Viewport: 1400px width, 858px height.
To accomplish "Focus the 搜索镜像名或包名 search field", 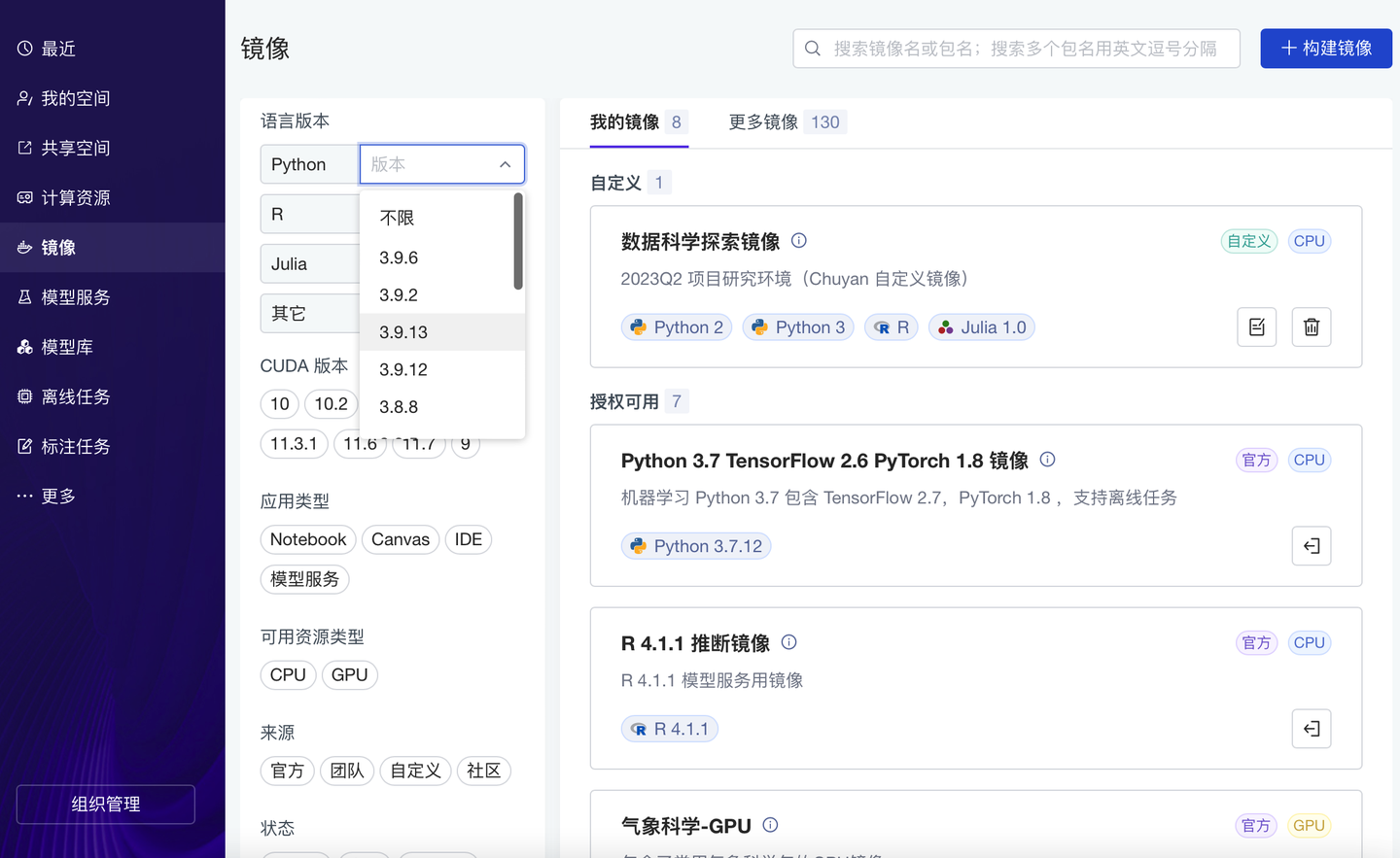I will (1016, 49).
